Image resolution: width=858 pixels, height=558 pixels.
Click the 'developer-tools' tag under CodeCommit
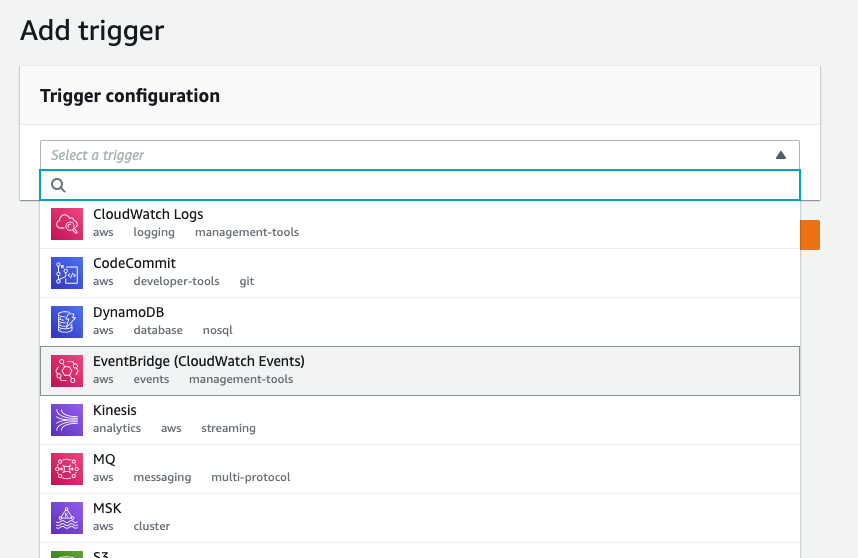[x=176, y=281]
